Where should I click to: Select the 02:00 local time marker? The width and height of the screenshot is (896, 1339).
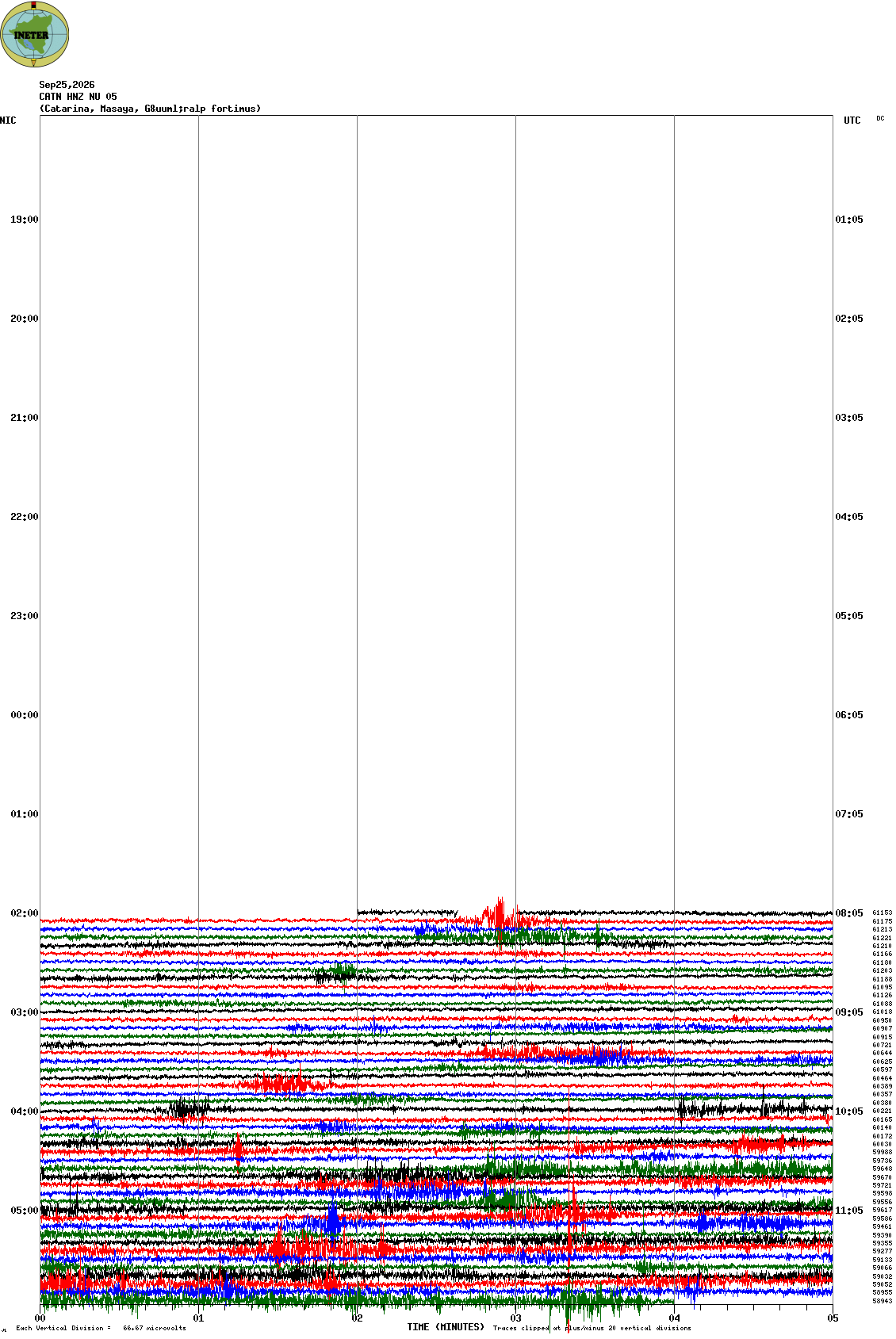click(24, 913)
